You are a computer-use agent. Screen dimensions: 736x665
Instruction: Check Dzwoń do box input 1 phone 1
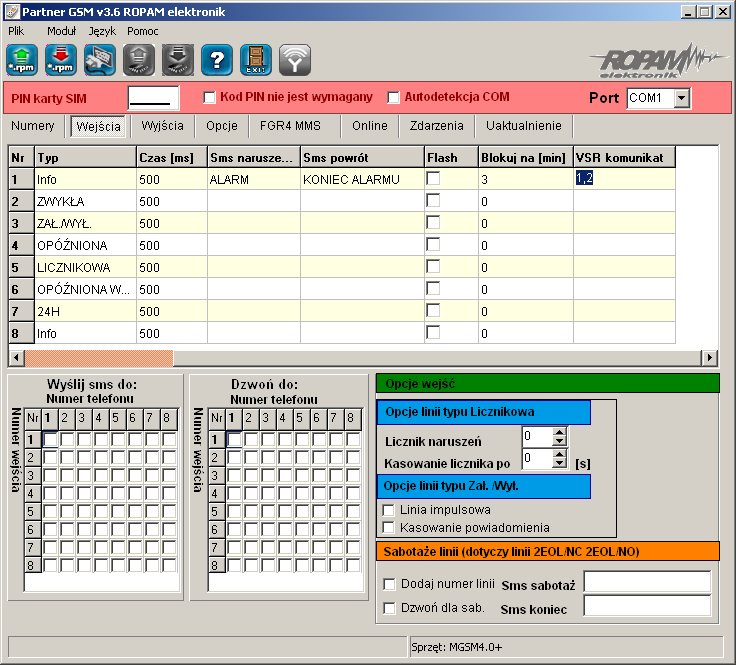point(234,440)
